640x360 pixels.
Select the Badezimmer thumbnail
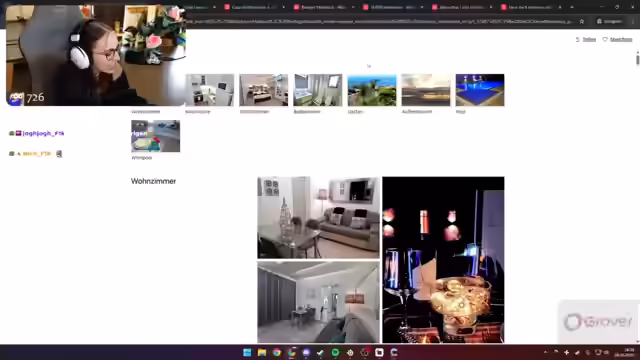coord(318,90)
